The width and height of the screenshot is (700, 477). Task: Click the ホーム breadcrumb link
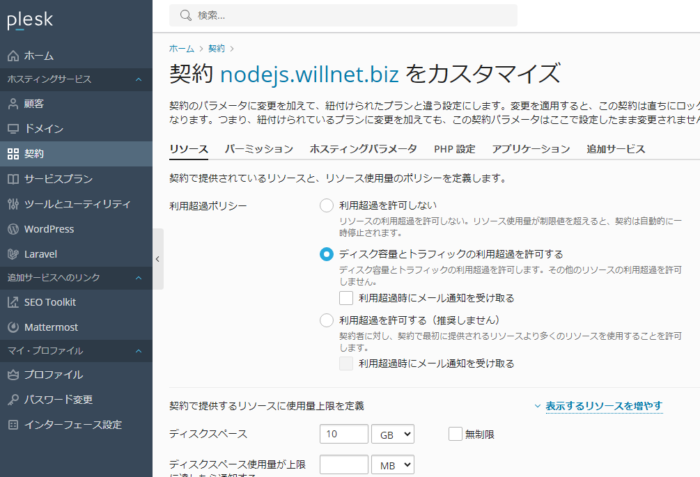click(181, 48)
